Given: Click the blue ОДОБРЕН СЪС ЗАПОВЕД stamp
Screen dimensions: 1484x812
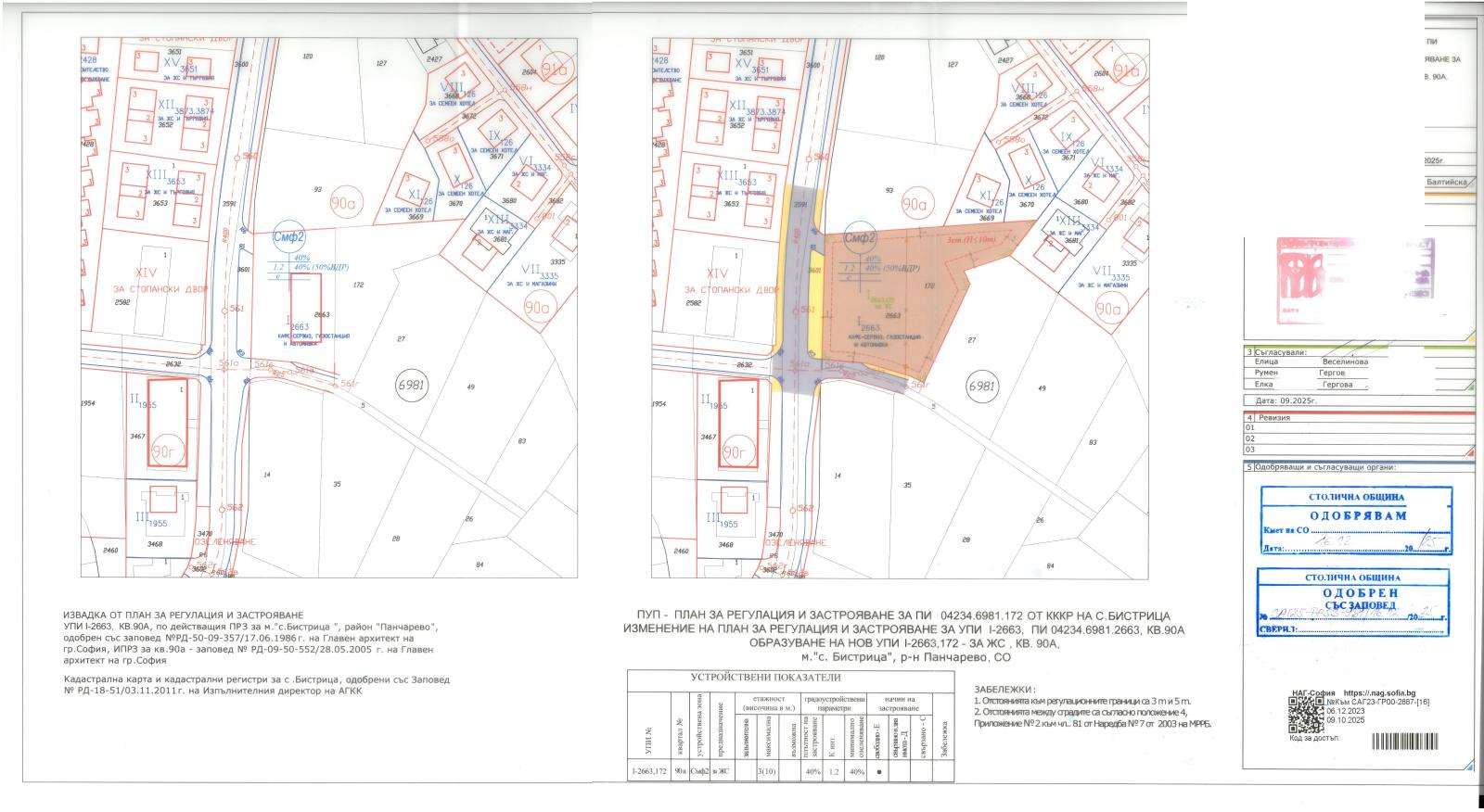Looking at the screenshot, I should point(1353,604).
